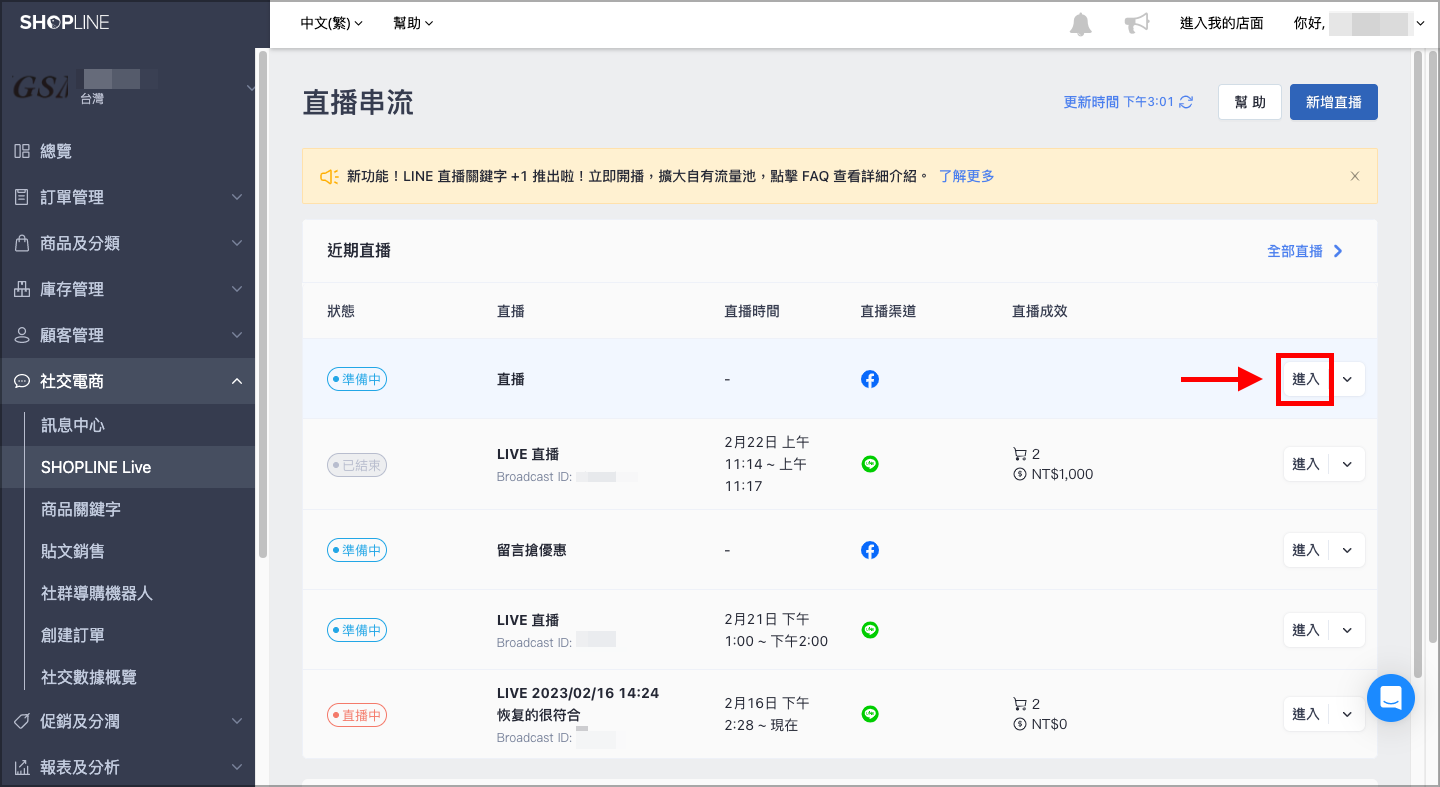Image resolution: width=1440 pixels, height=787 pixels.
Task: Click 進入 in the NT$1,000 row
Action: 1306,464
